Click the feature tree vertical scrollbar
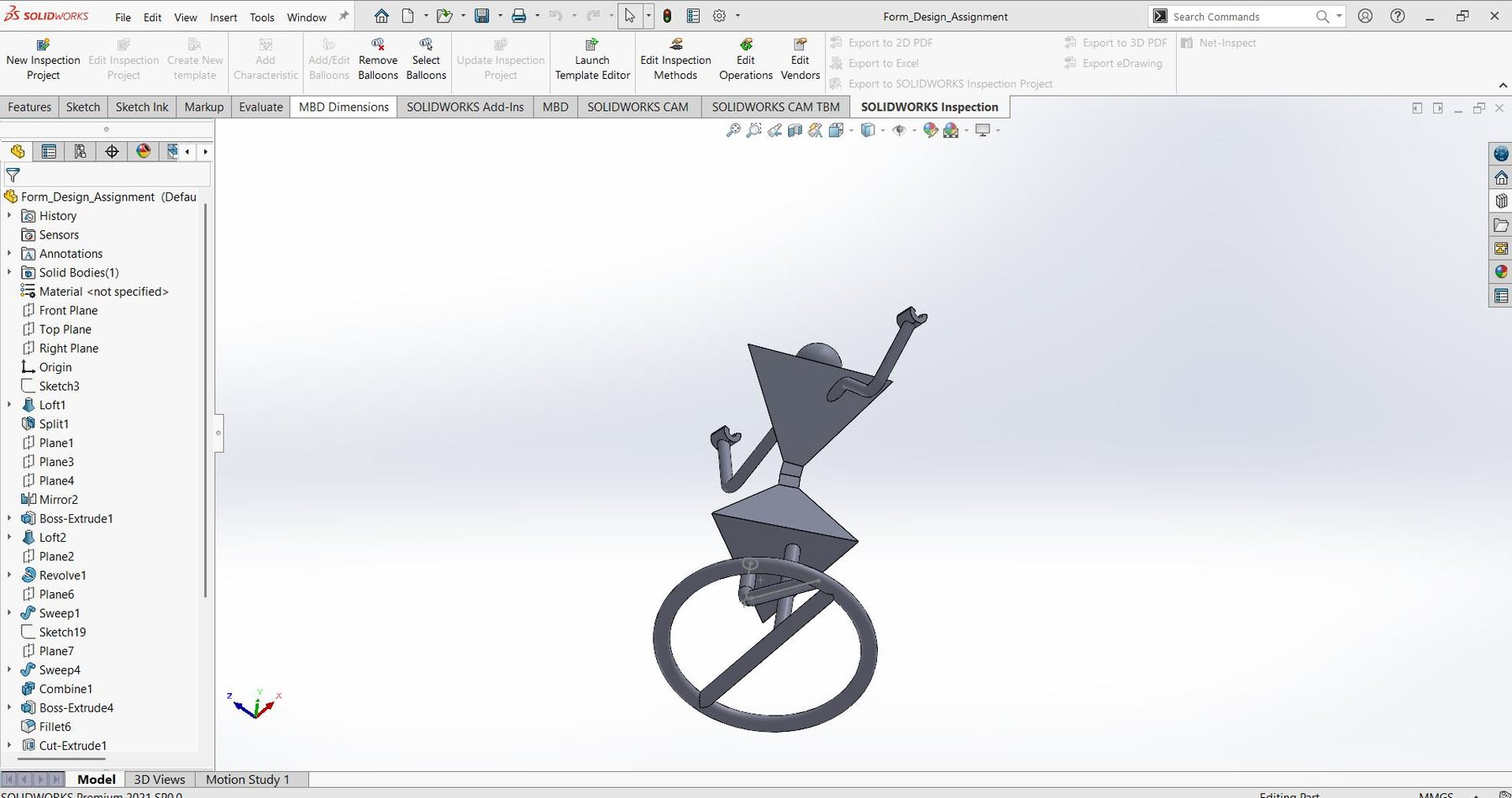 (x=205, y=399)
